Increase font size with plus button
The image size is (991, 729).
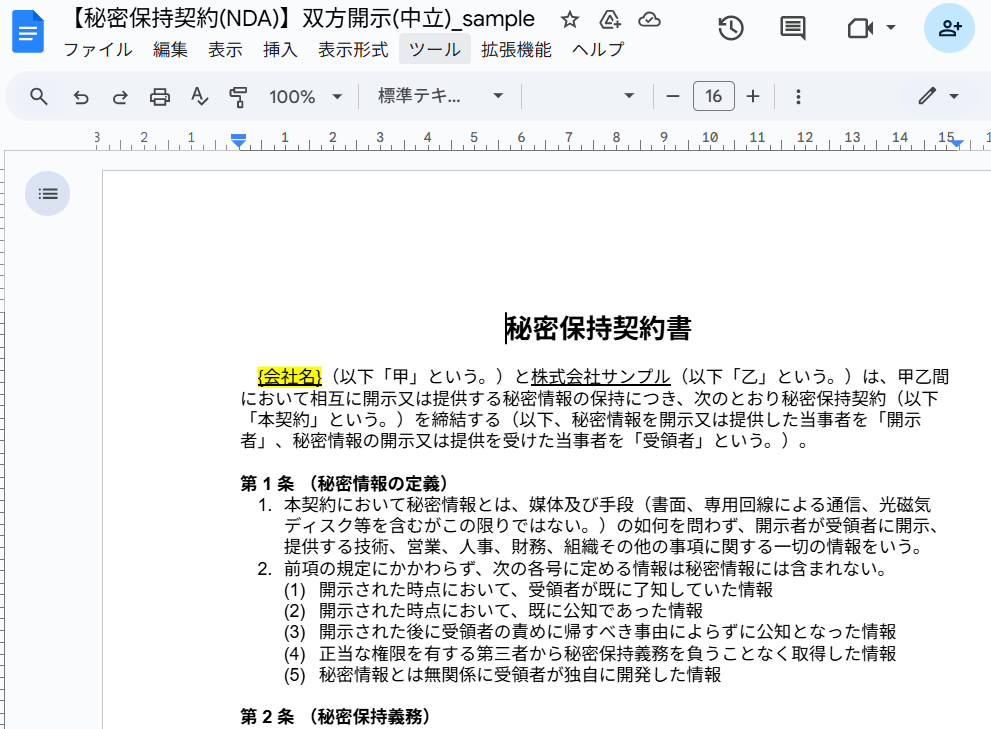tap(753, 97)
